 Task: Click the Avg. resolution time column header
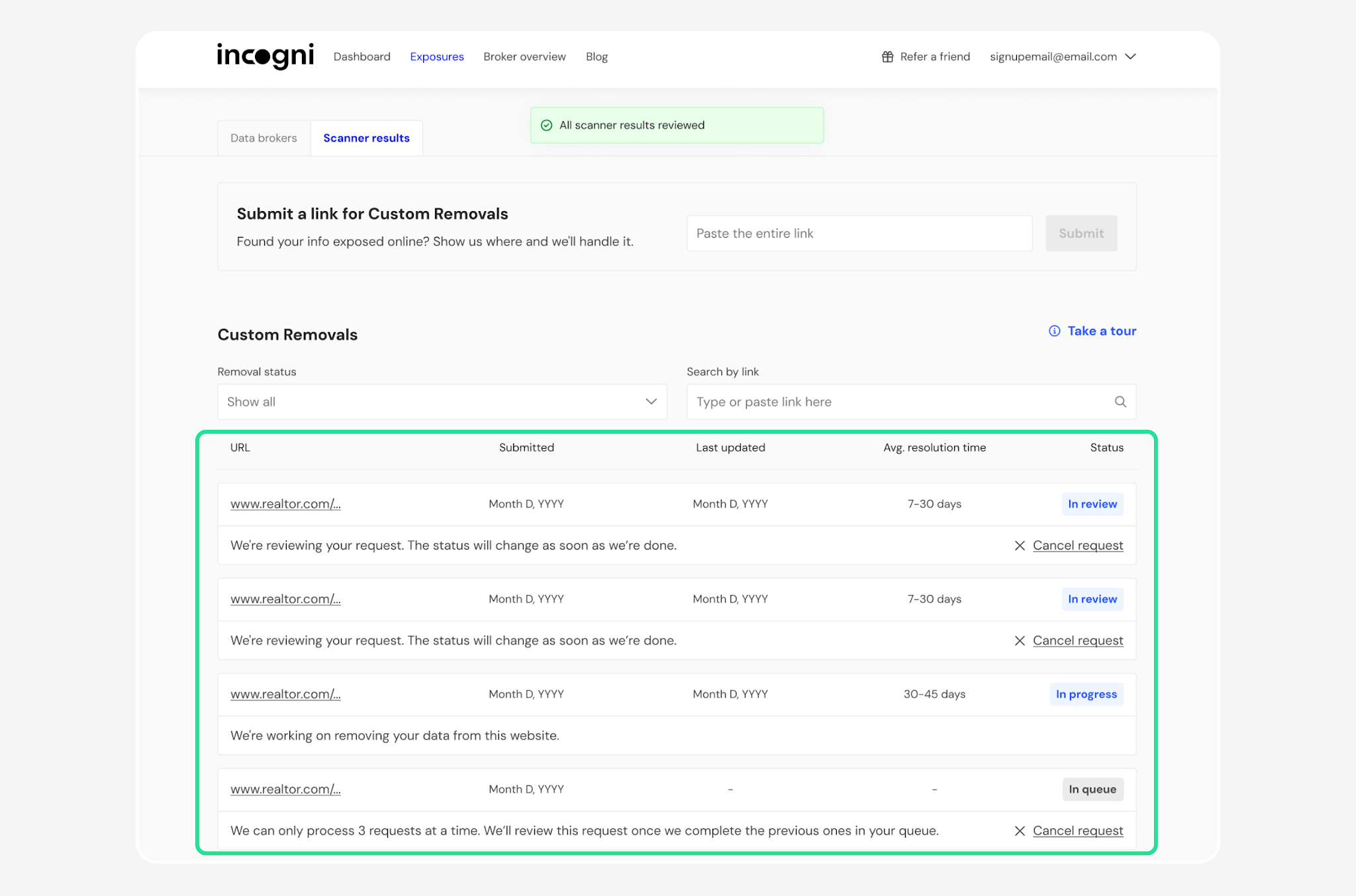934,448
